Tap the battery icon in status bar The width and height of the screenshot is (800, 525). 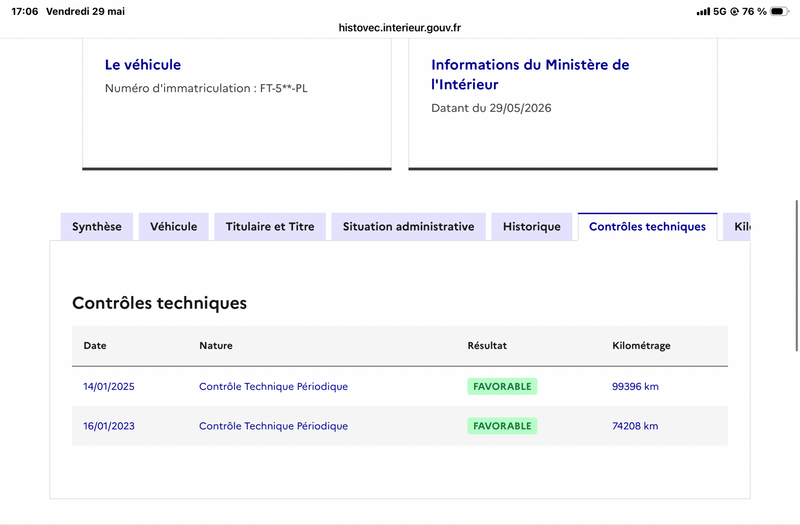tap(779, 11)
